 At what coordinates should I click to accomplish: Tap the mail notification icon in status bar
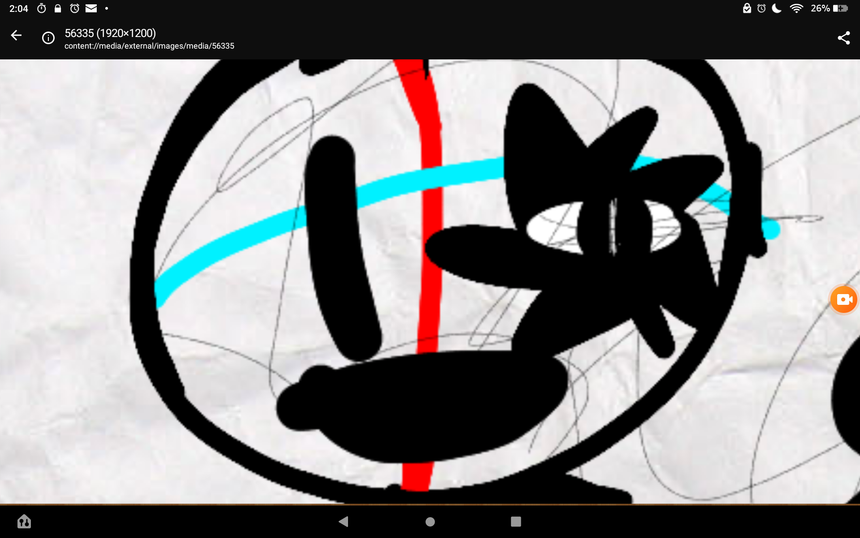(x=91, y=8)
